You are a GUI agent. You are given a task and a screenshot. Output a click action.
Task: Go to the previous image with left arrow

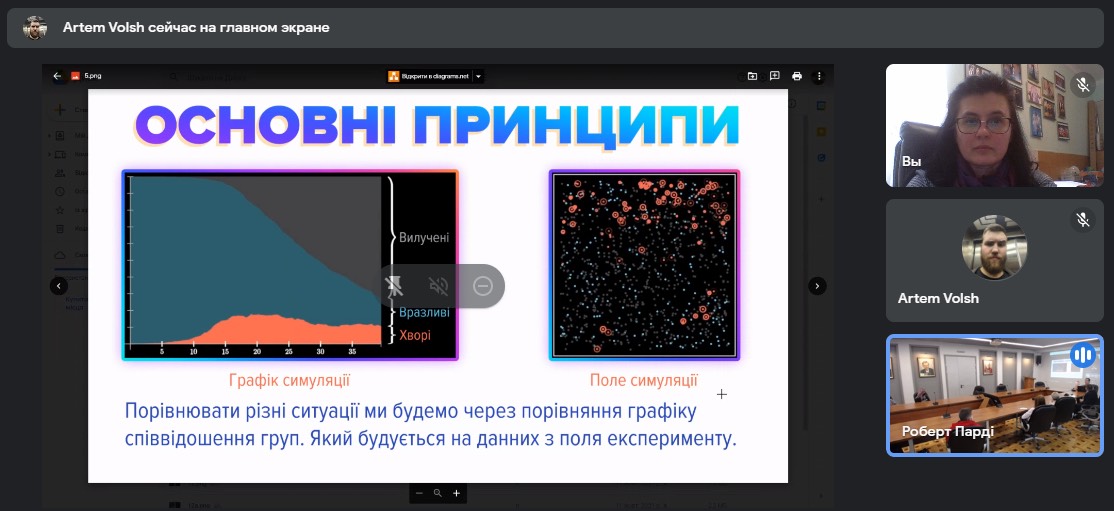tap(59, 286)
